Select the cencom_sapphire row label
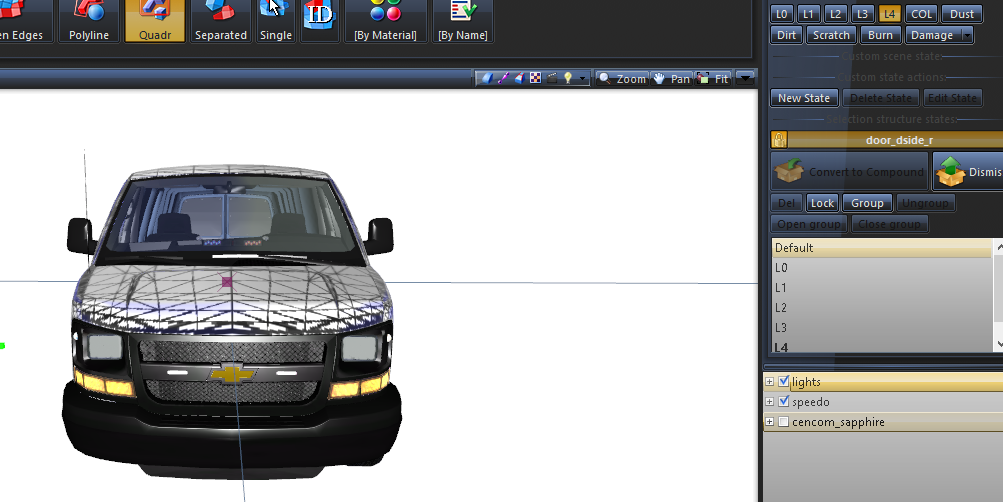 tap(838, 422)
